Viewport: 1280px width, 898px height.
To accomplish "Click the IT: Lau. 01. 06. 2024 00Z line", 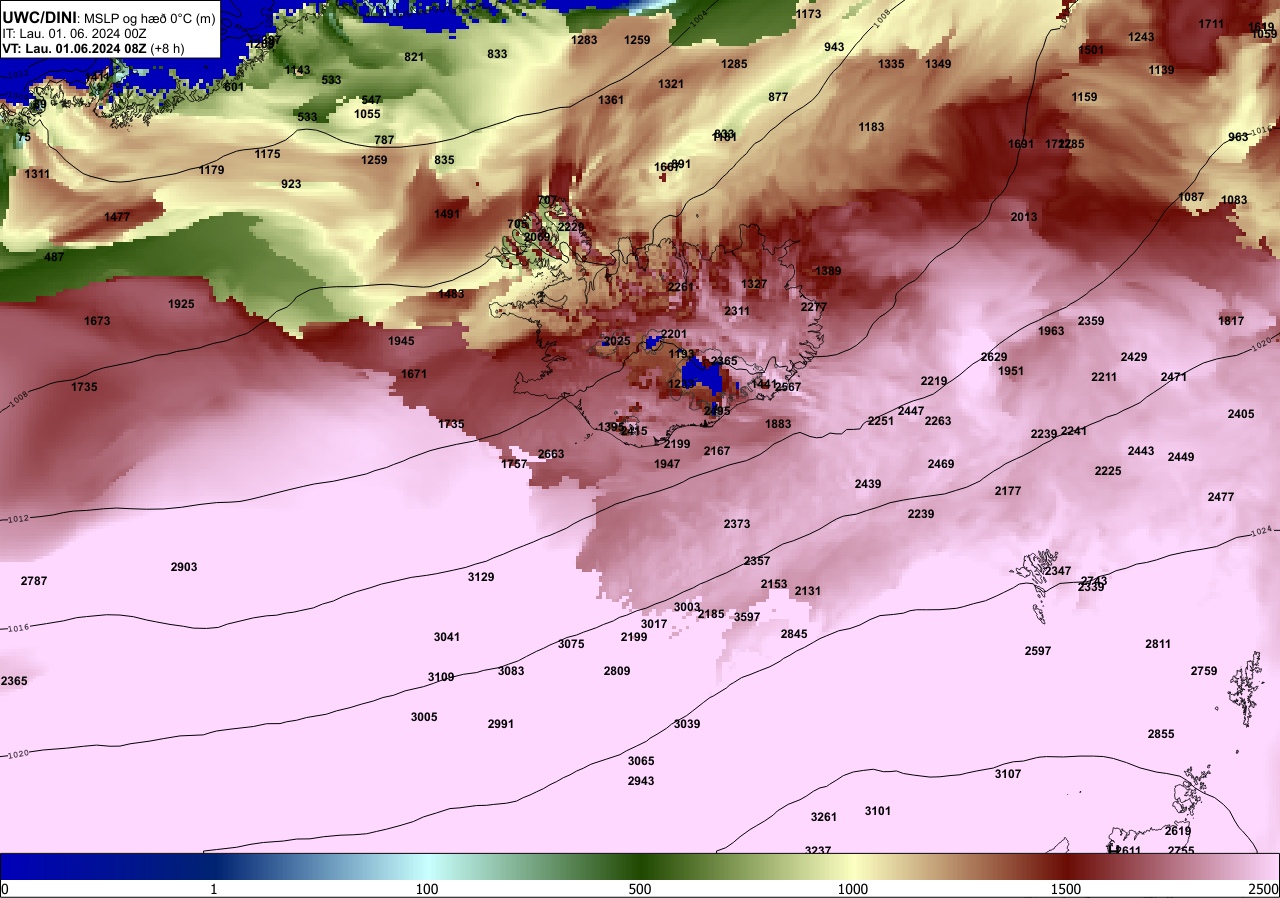I will (x=75, y=33).
